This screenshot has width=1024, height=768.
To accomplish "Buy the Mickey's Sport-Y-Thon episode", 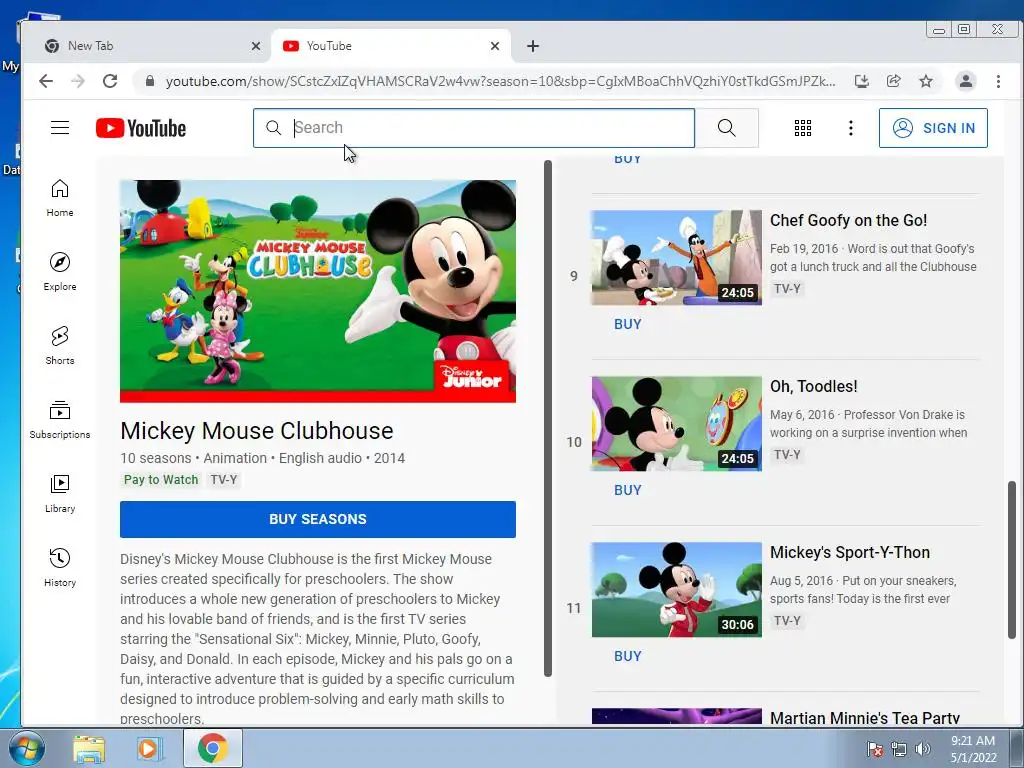I will [628, 656].
